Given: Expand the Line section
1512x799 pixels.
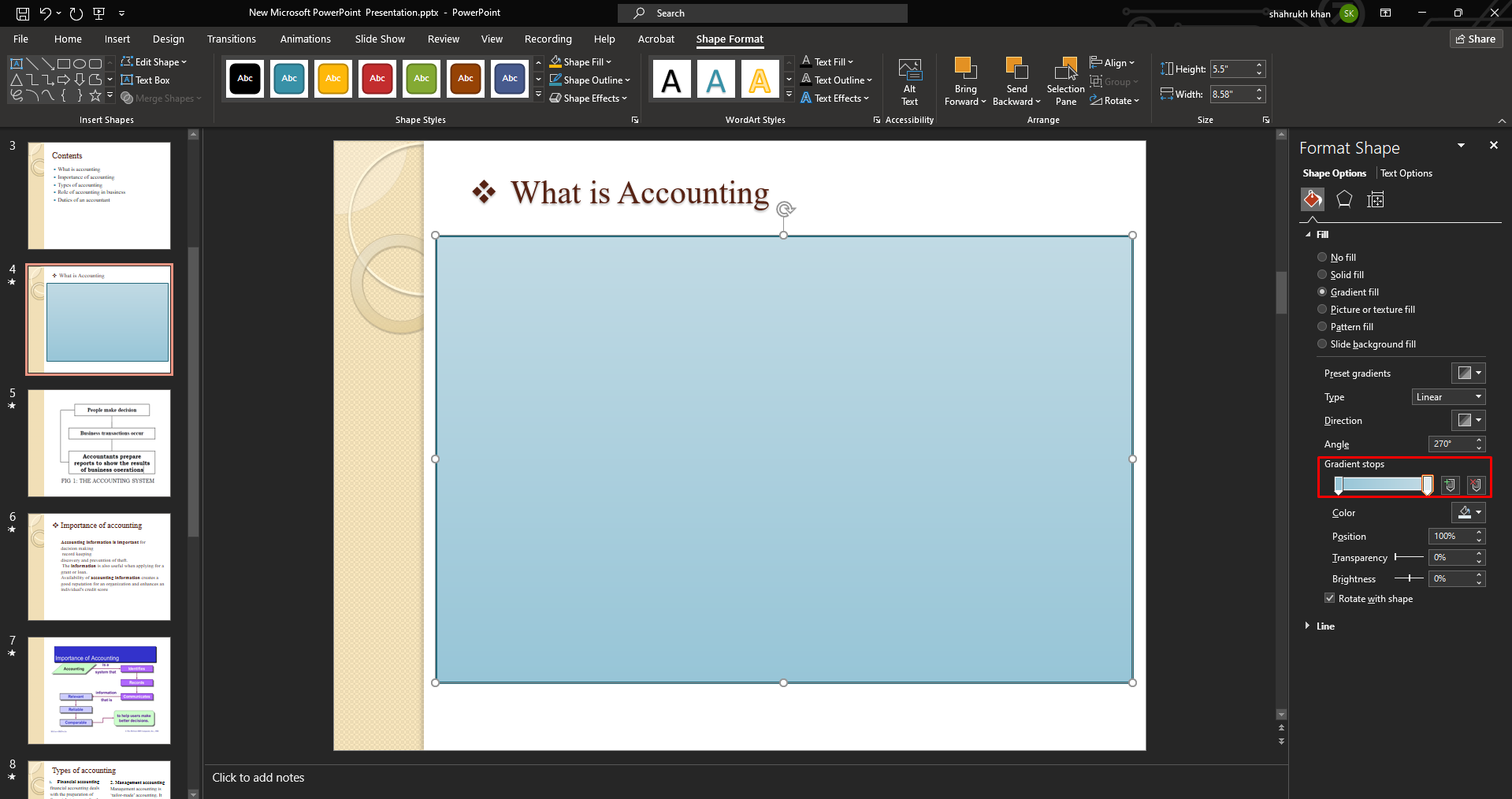Looking at the screenshot, I should (1324, 626).
